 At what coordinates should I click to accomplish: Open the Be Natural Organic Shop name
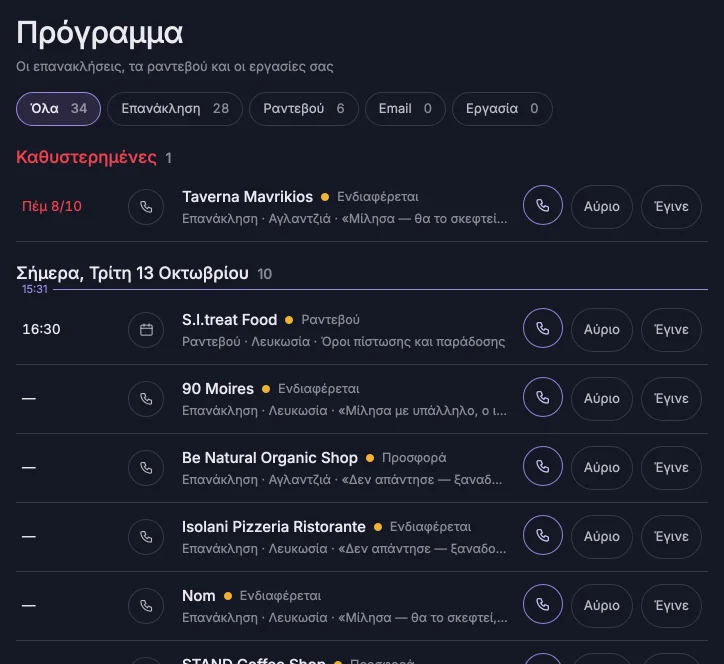[x=270, y=458]
